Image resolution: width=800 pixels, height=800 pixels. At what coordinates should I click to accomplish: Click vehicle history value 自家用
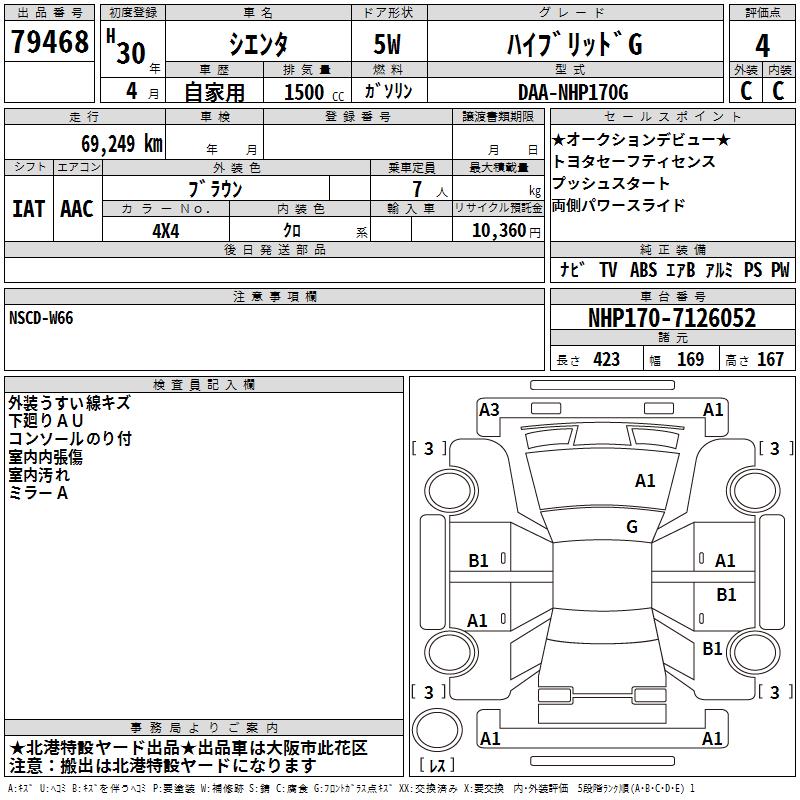214,92
